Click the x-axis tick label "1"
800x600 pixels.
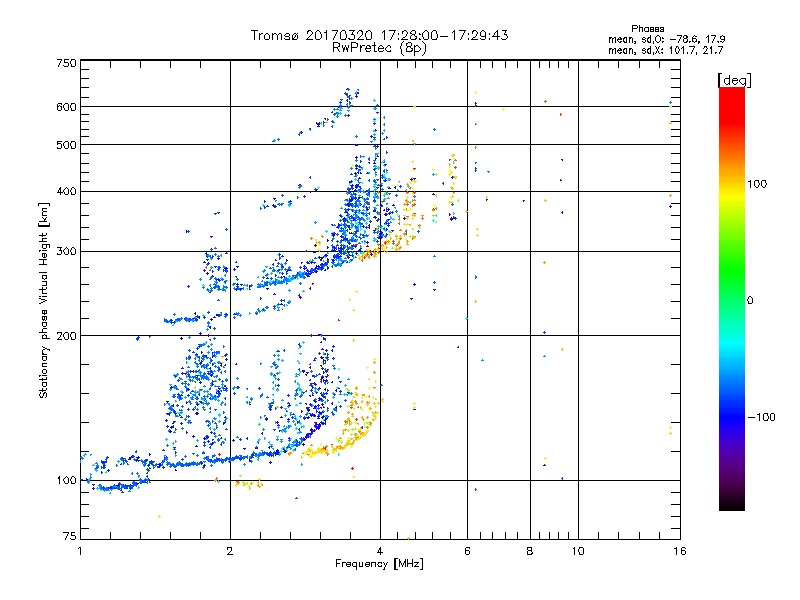[80, 551]
